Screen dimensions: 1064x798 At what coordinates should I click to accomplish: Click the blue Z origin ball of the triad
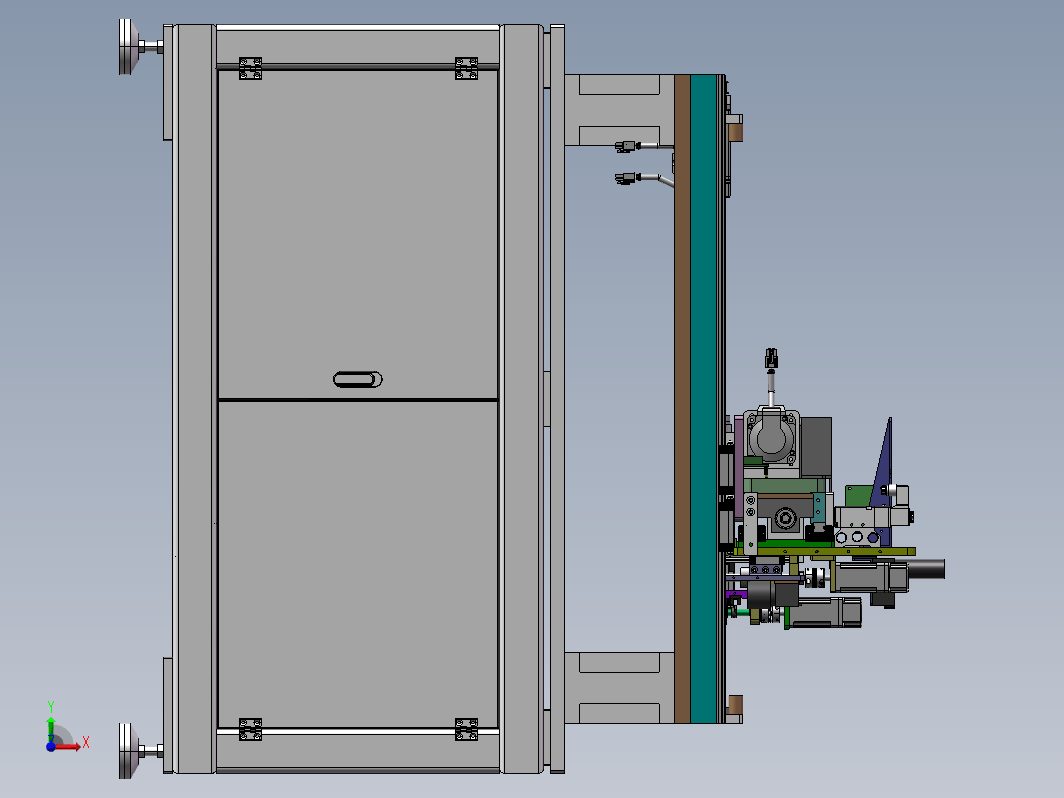coord(51,746)
